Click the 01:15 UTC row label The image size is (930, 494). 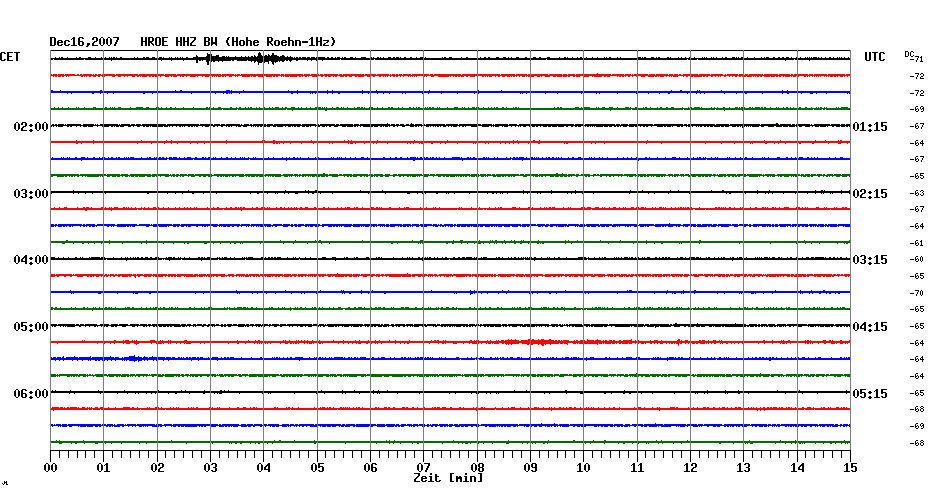point(870,127)
